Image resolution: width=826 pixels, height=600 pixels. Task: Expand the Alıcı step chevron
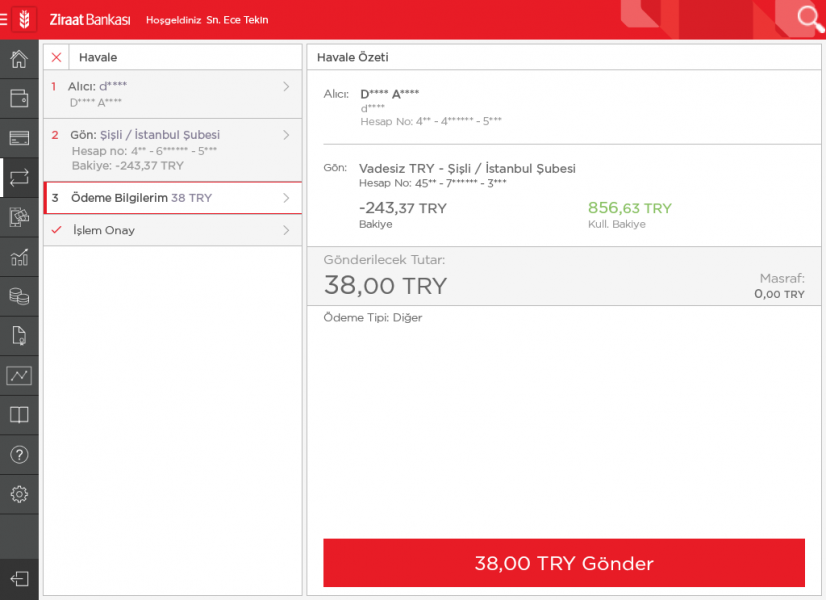coord(286,87)
